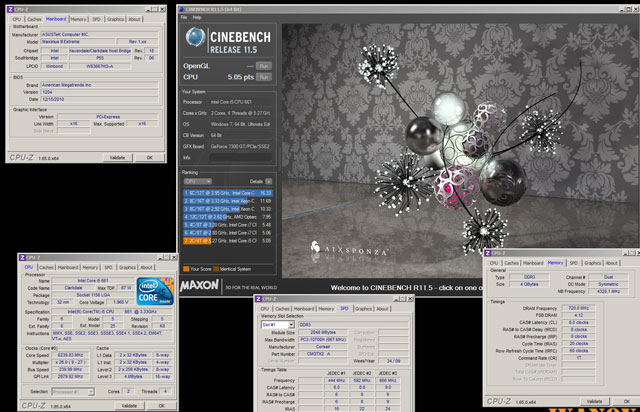Click OK in memory timings CPU-Z window
The width and height of the screenshot is (640, 412).
[x=627, y=401]
